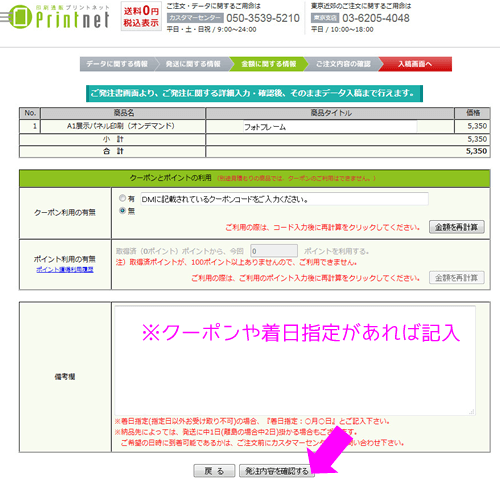This screenshot has width=500, height=482.
Task: Click the 商品名 column header
Action: (123, 113)
